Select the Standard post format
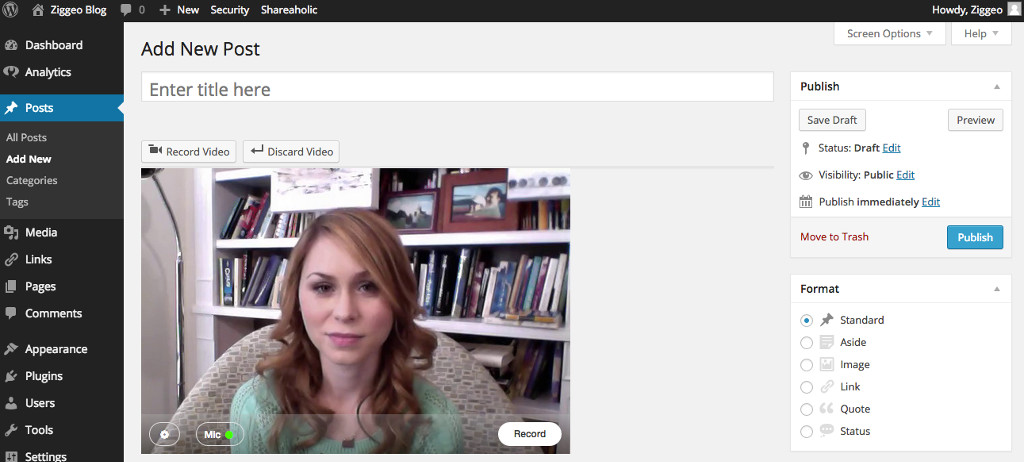The image size is (1024, 462). tap(807, 320)
